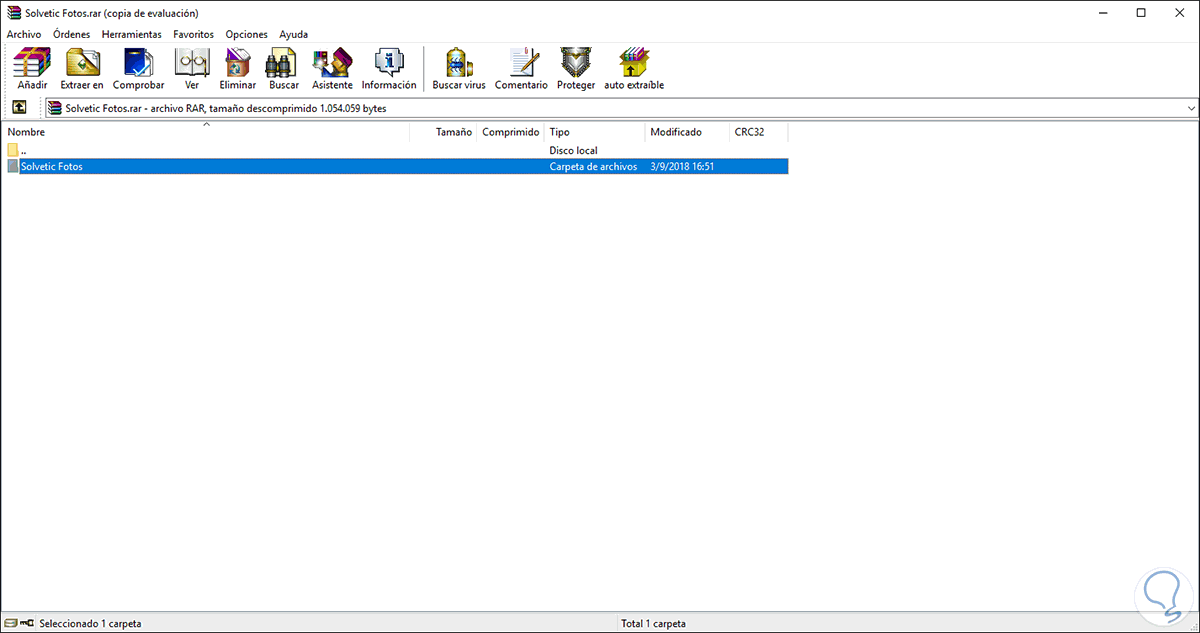Click the Extraer en toolbar icon
This screenshot has width=1200, height=633.
coord(82,62)
